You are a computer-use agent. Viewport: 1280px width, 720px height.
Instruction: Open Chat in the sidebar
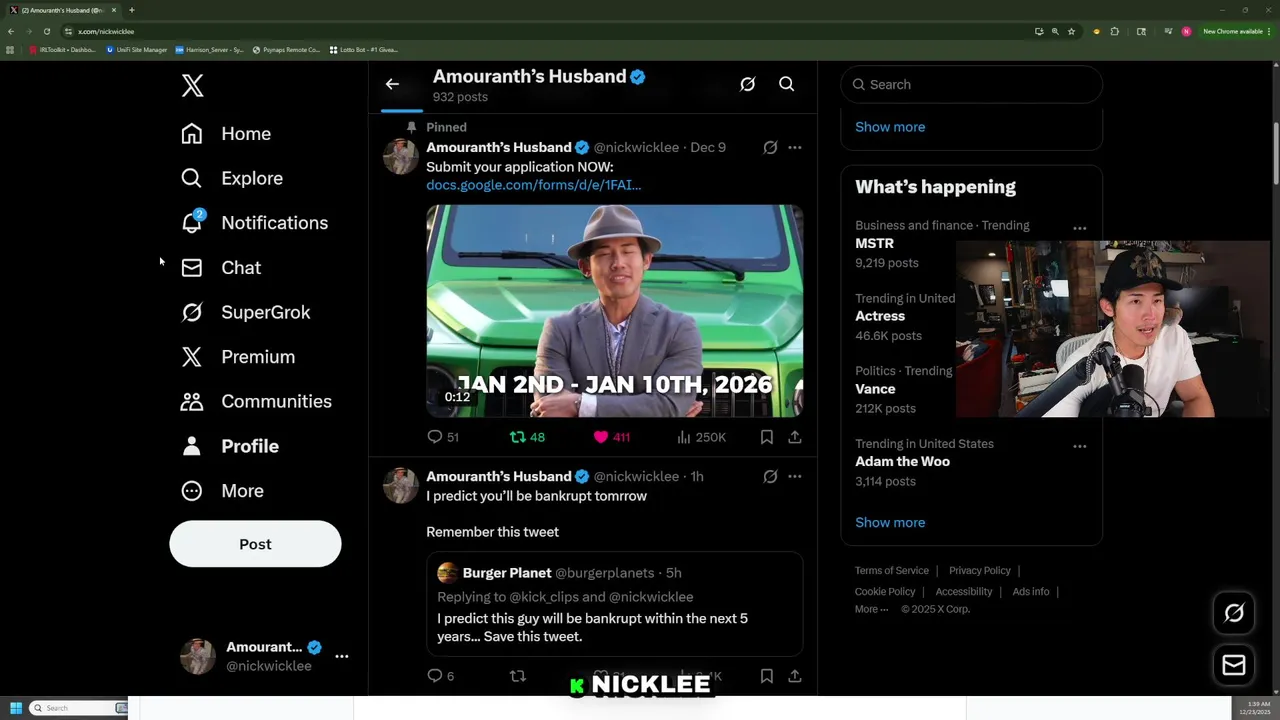point(221,268)
